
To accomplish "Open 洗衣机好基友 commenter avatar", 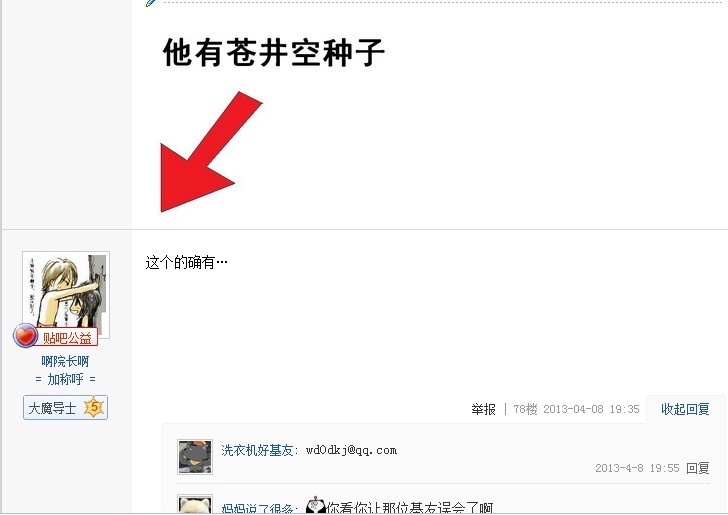I will 195,456.
